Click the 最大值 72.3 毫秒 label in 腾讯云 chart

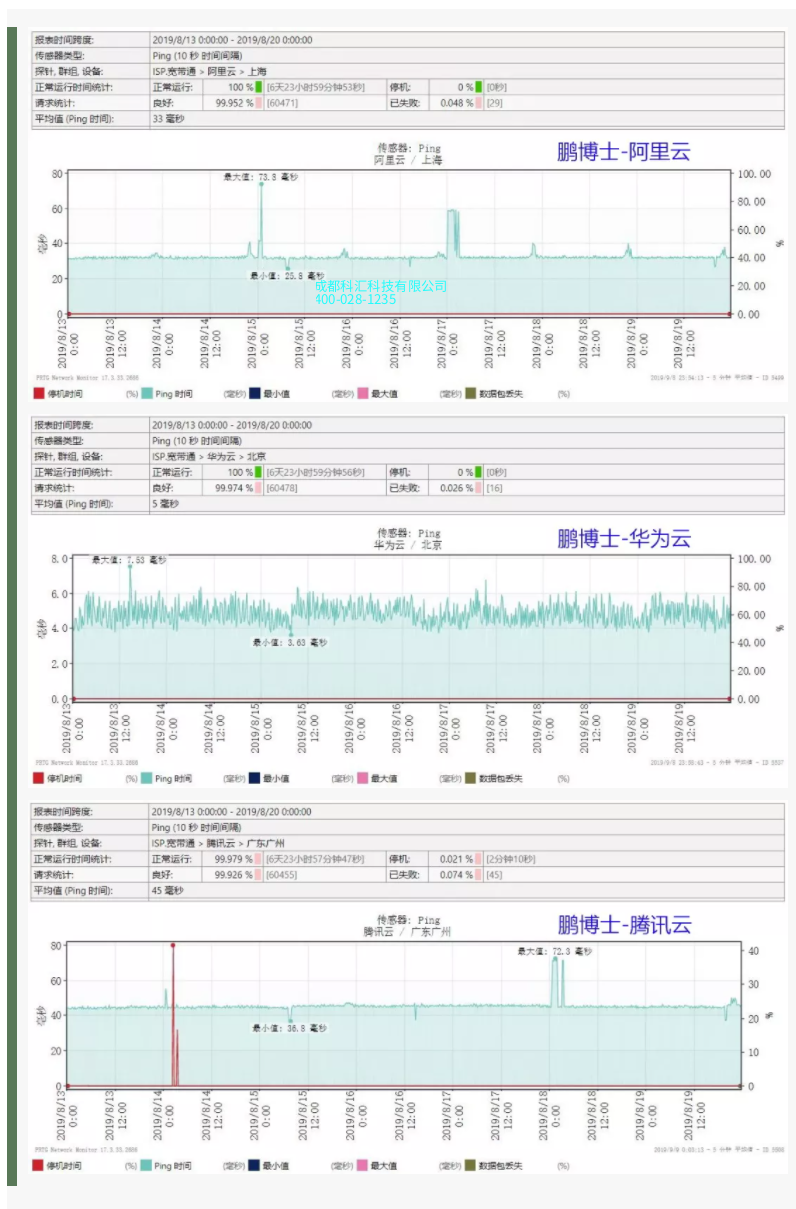[x=554, y=951]
